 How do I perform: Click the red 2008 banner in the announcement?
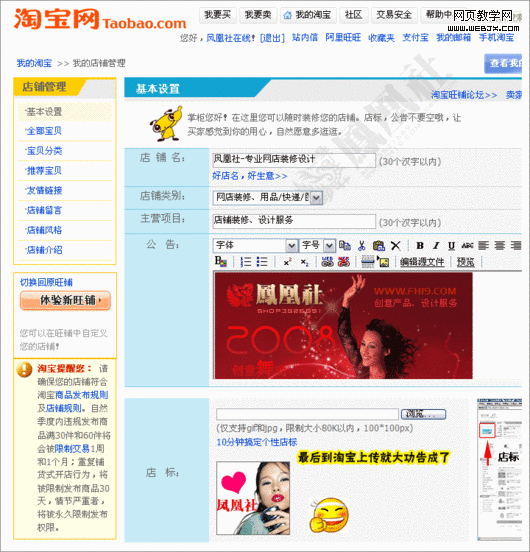pyautogui.click(x=343, y=326)
